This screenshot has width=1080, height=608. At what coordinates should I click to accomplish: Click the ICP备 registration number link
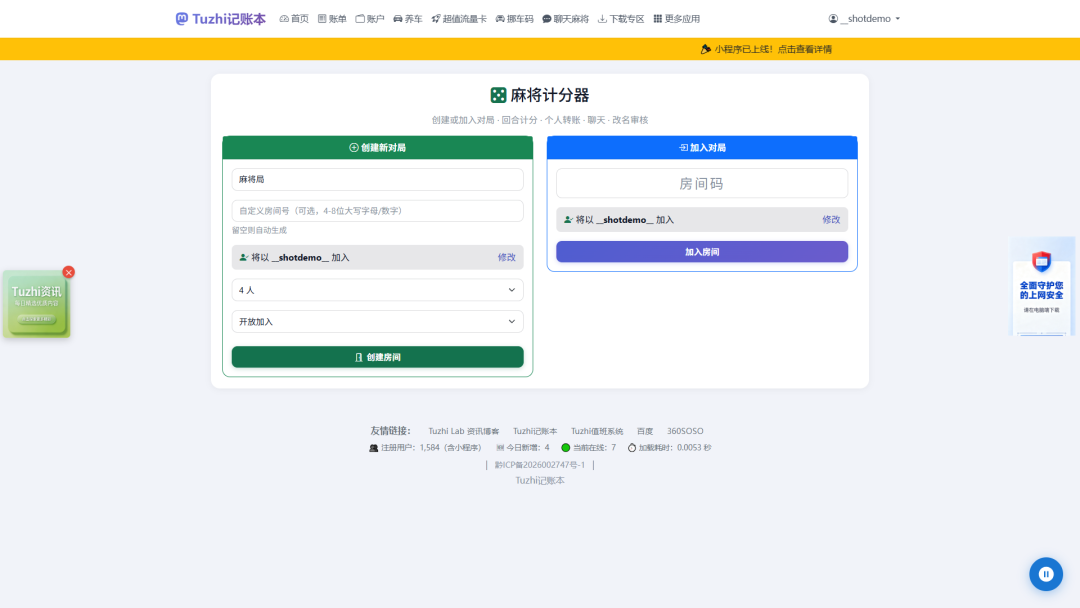point(539,465)
